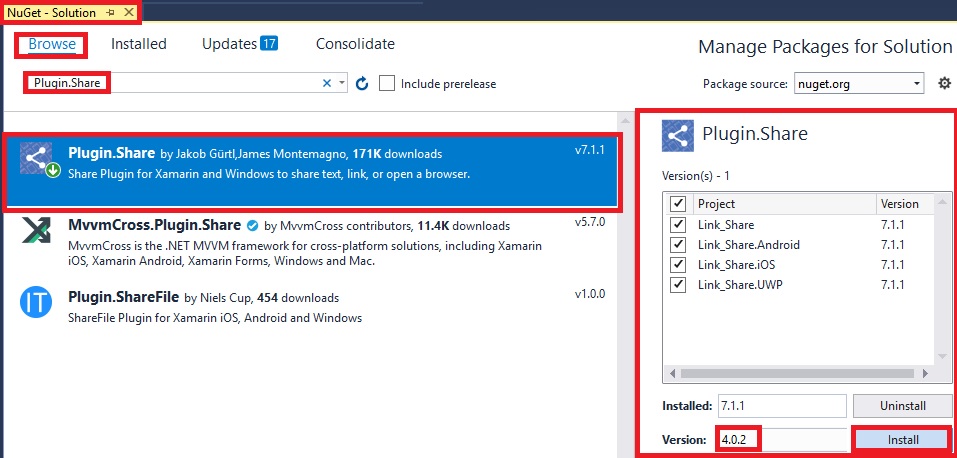
Task: Open the Package source dropdown
Action: (859, 84)
